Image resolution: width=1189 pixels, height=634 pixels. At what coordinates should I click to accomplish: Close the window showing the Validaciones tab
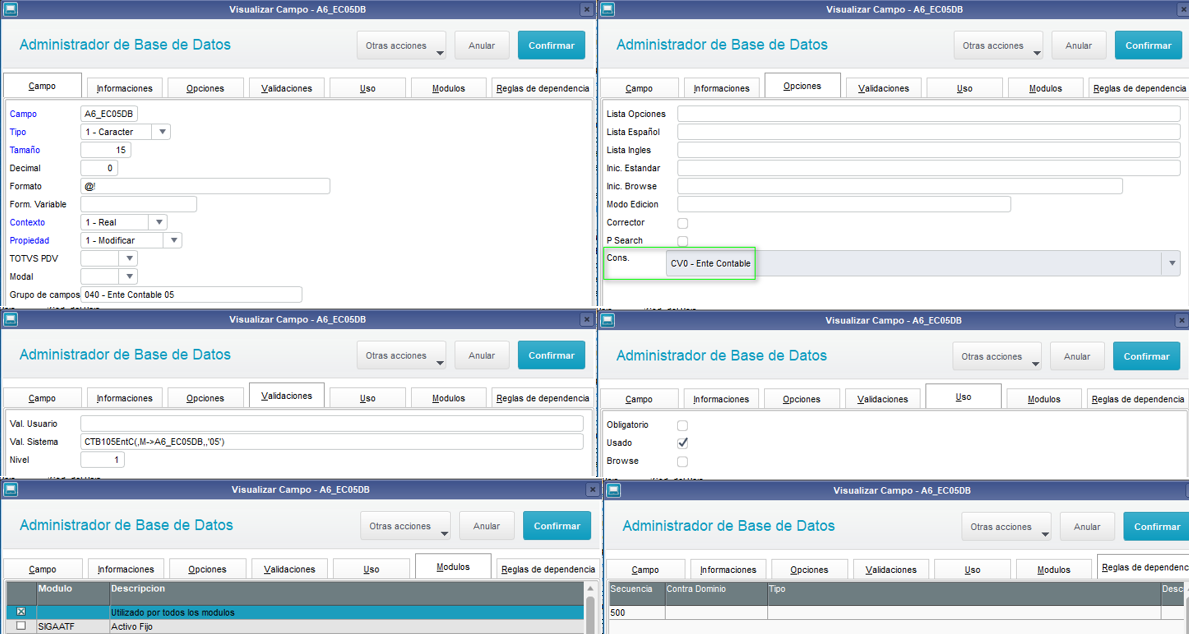587,319
